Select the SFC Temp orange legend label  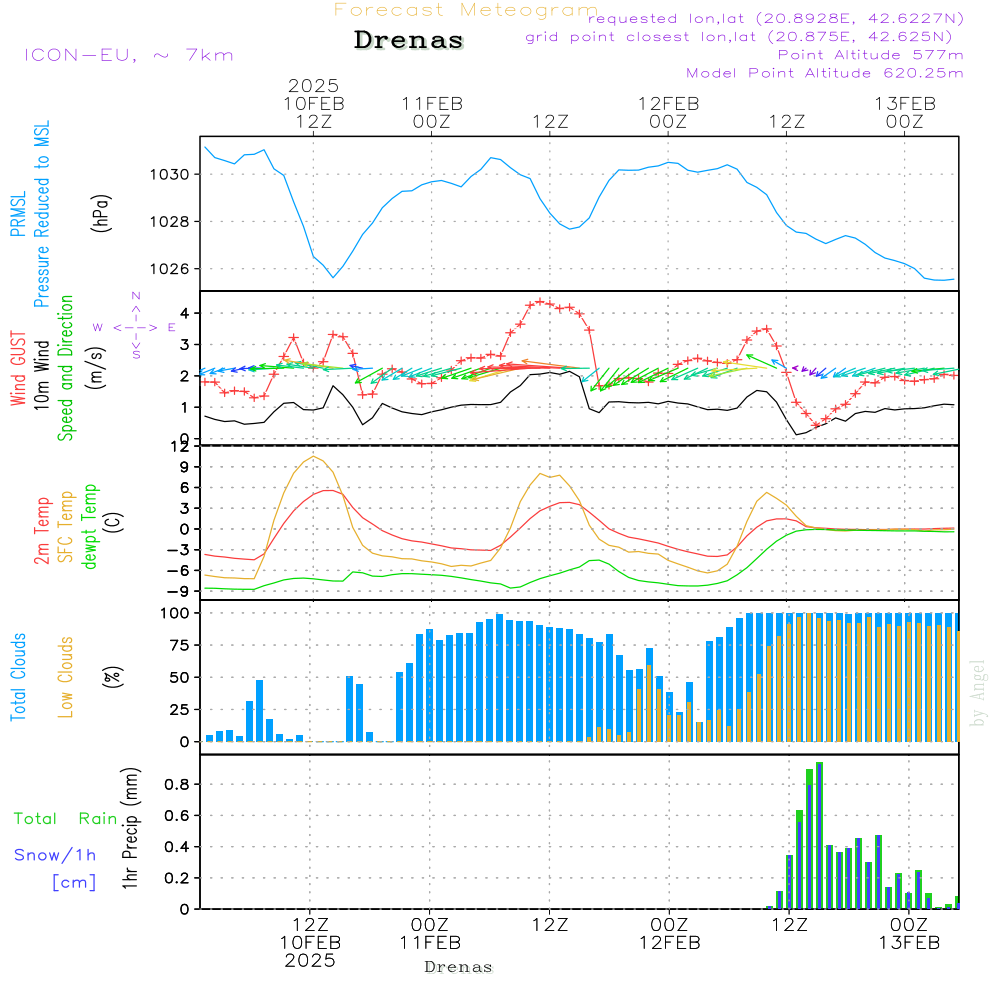pyautogui.click(x=66, y=527)
